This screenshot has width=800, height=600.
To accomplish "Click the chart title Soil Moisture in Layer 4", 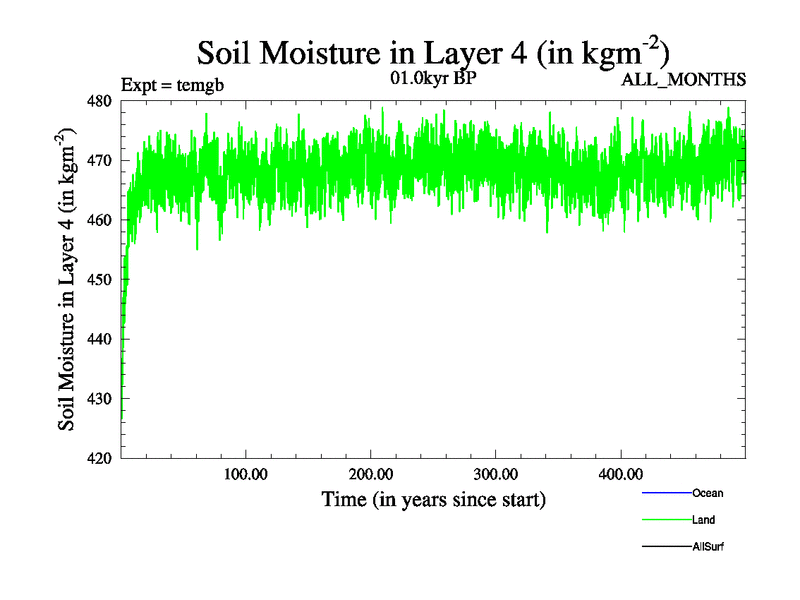I will coord(433,53).
